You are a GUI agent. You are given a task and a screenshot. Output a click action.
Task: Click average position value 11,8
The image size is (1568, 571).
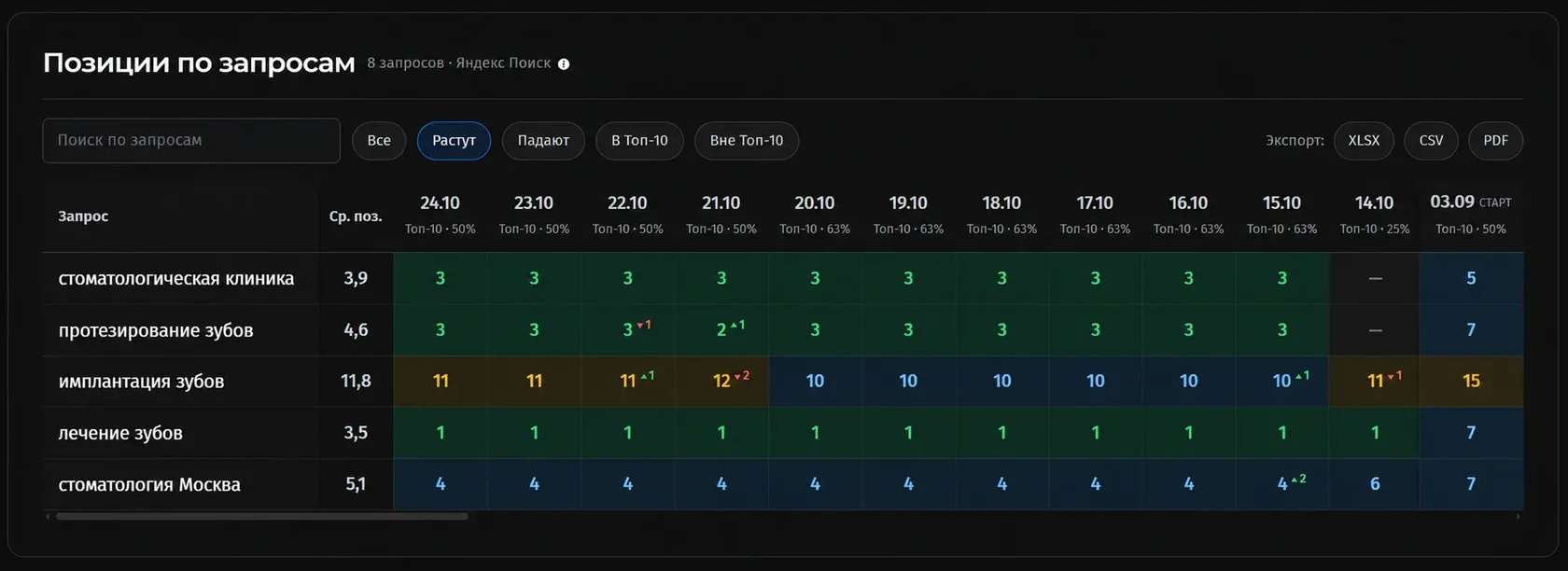coord(356,382)
